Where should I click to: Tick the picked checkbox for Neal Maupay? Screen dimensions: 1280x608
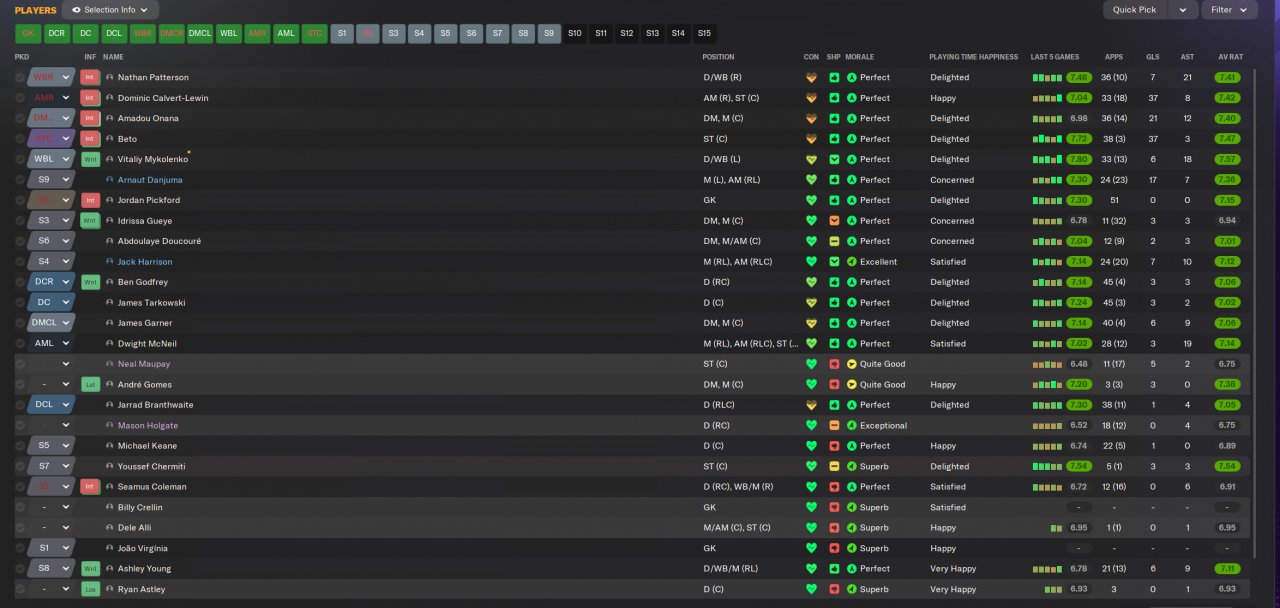(x=20, y=364)
